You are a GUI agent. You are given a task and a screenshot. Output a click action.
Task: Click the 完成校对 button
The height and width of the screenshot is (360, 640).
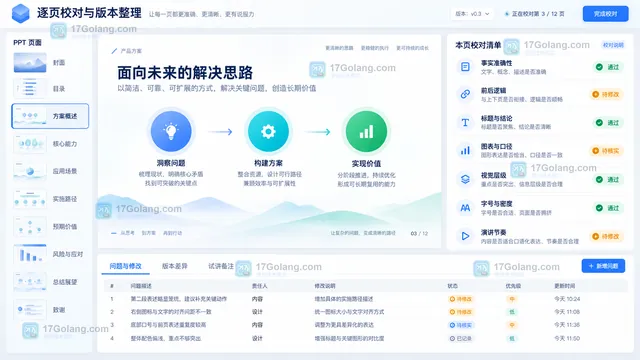point(605,14)
